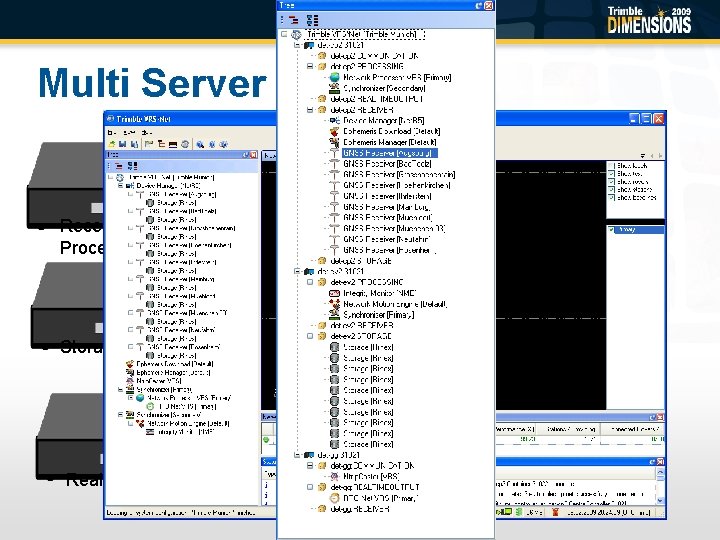This screenshot has height=540, width=720.
Task: Collapse COMMUNICATION folder containing NtripCaster [VRS]
Action: [310, 466]
